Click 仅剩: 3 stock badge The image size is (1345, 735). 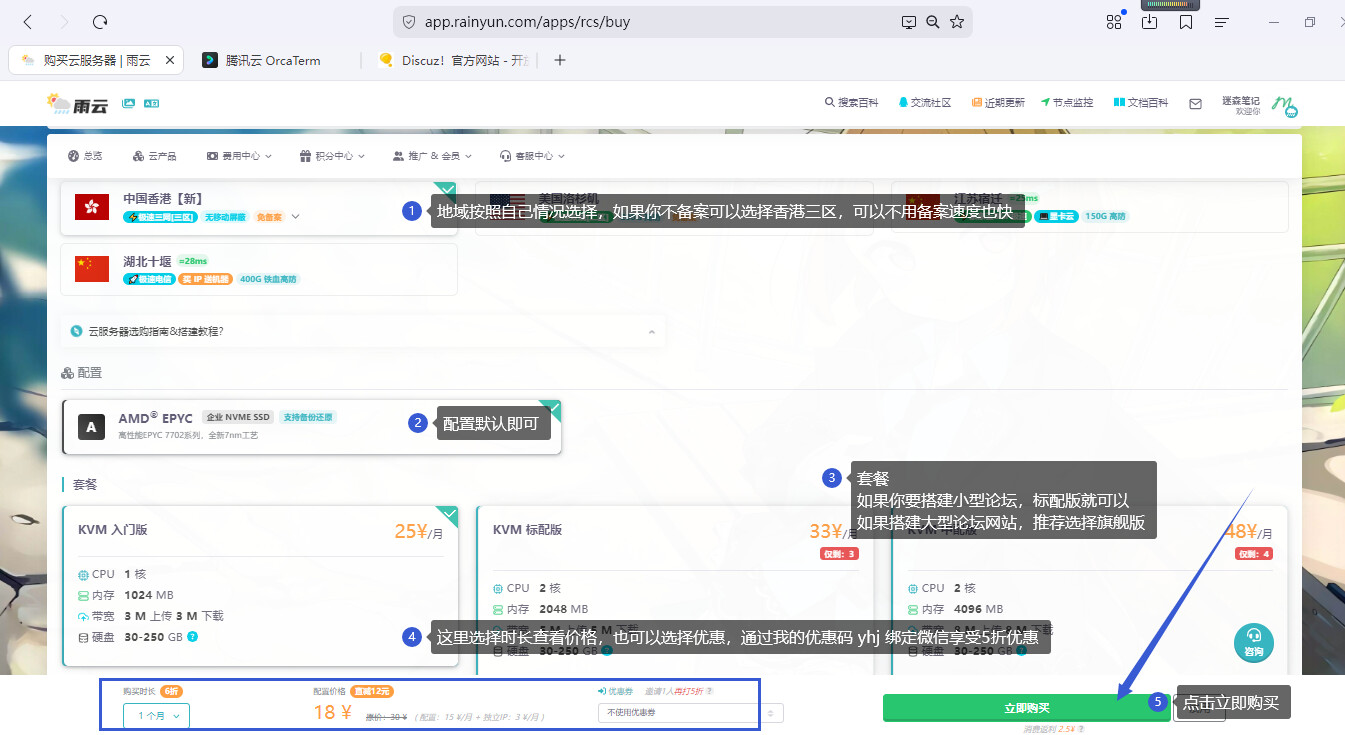[x=839, y=554]
